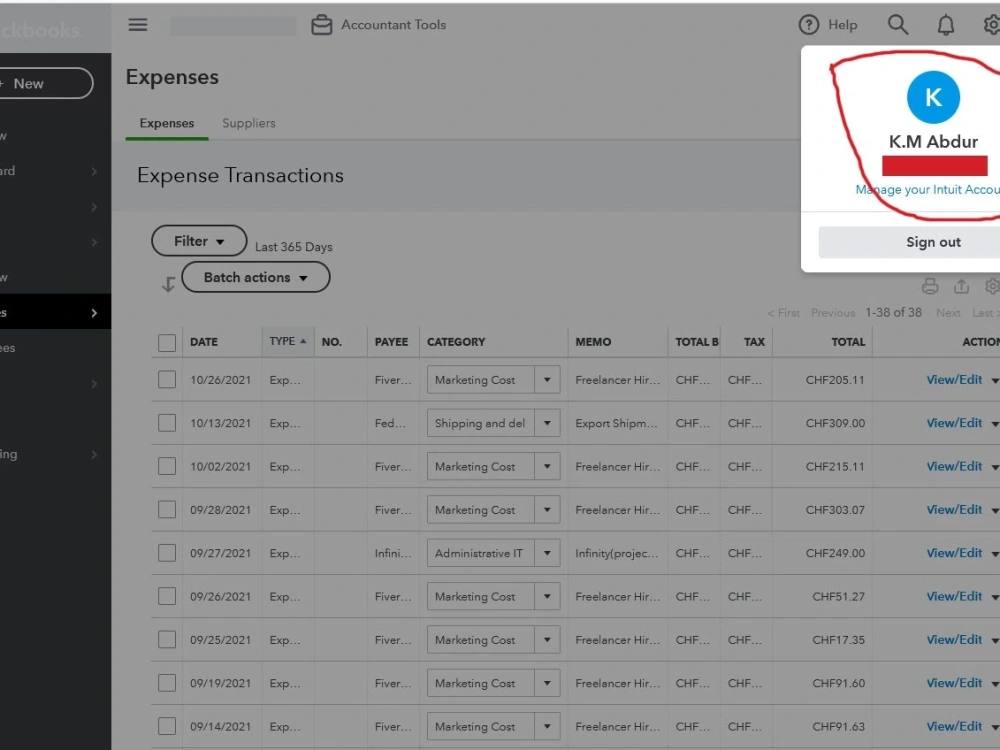Image resolution: width=1000 pixels, height=750 pixels.
Task: Go to Previous page of results
Action: point(833,312)
